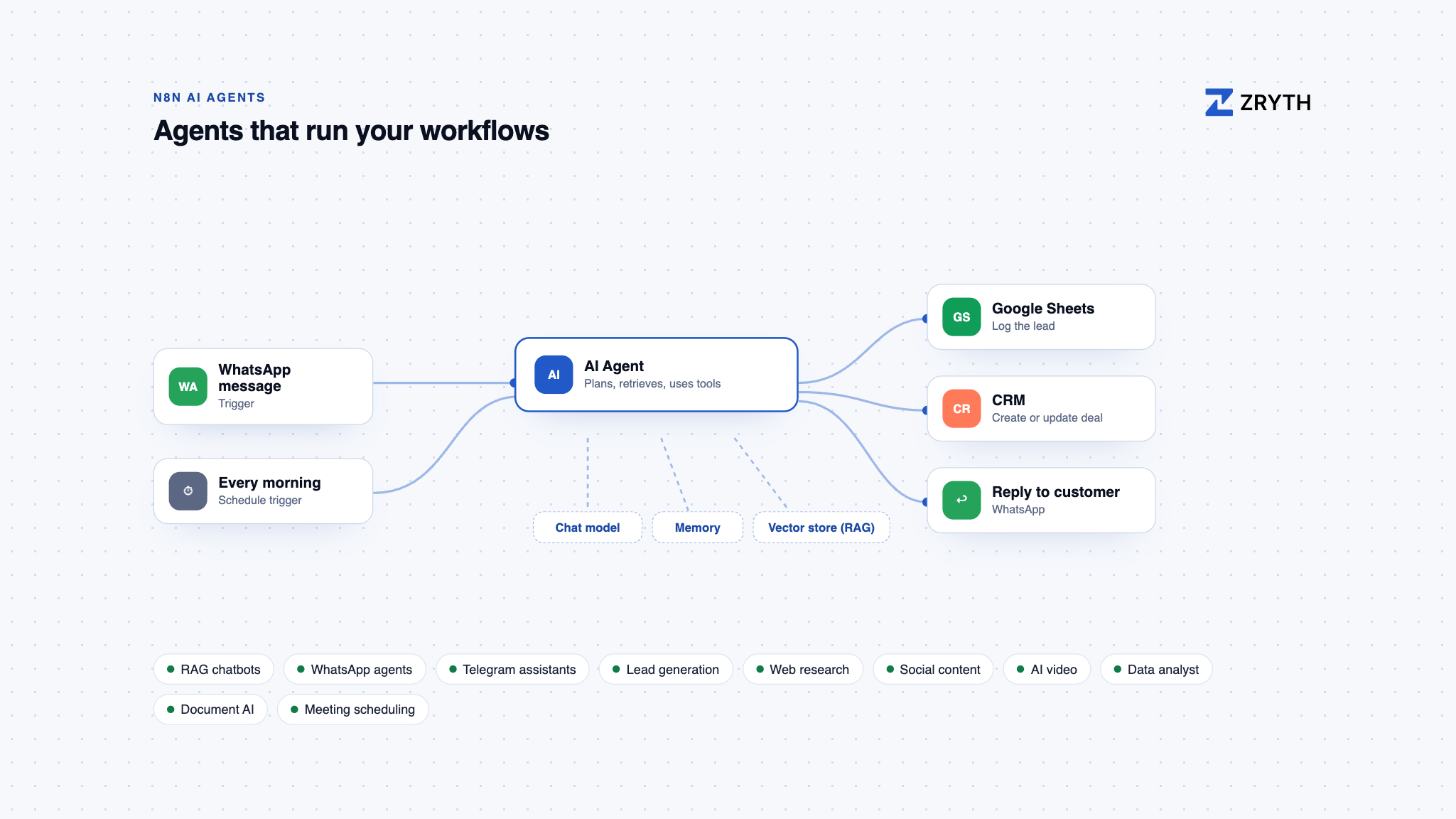This screenshot has width=1456, height=819.
Task: Open the Web research tag
Action: [x=803, y=669]
